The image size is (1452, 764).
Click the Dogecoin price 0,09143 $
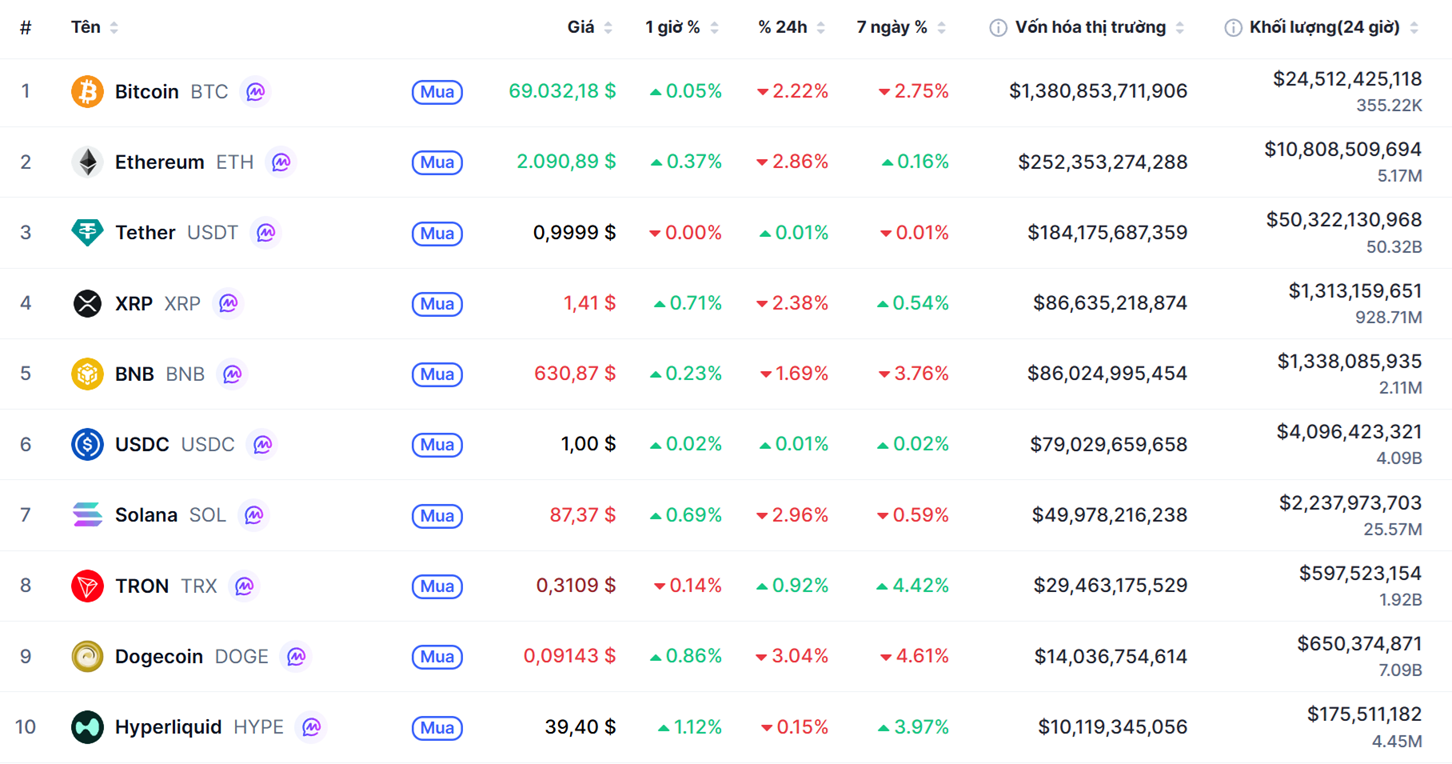pyautogui.click(x=570, y=657)
